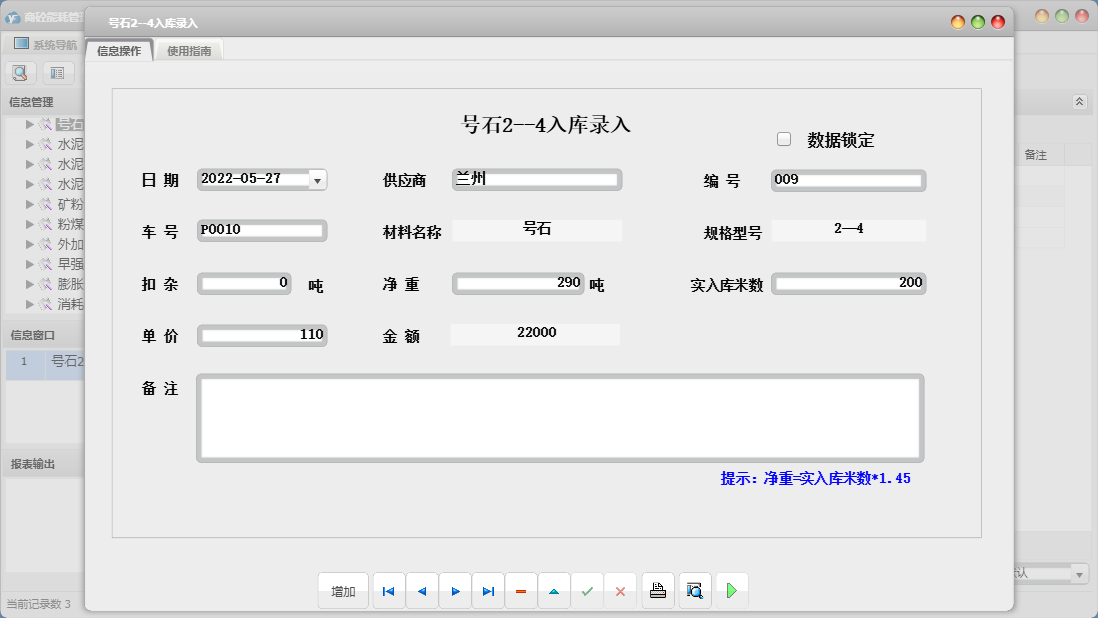Go to last record using skip-forward arrow
Image resolution: width=1098 pixels, height=618 pixels.
tap(488, 590)
